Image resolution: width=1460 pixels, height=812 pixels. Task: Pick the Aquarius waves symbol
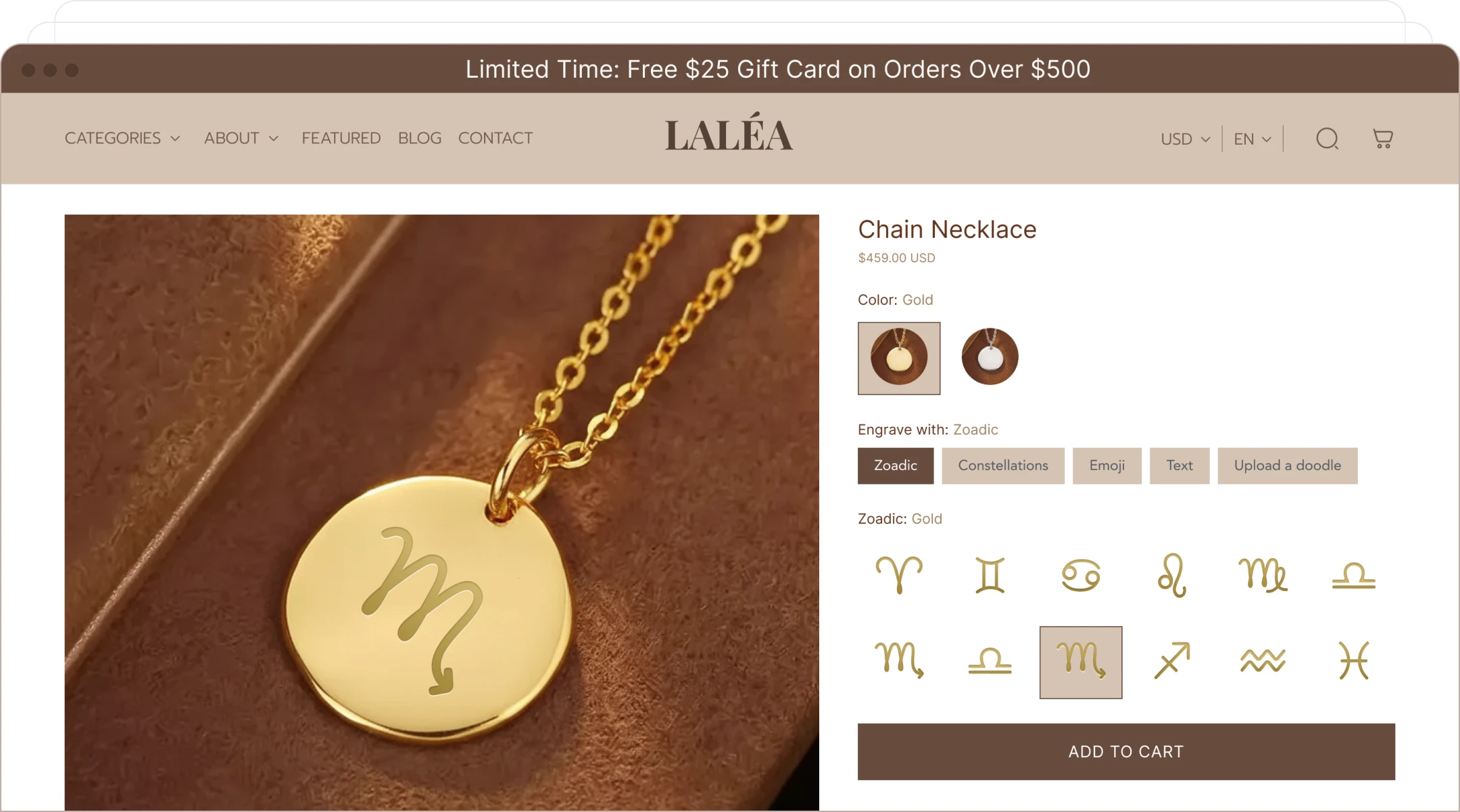1263,660
